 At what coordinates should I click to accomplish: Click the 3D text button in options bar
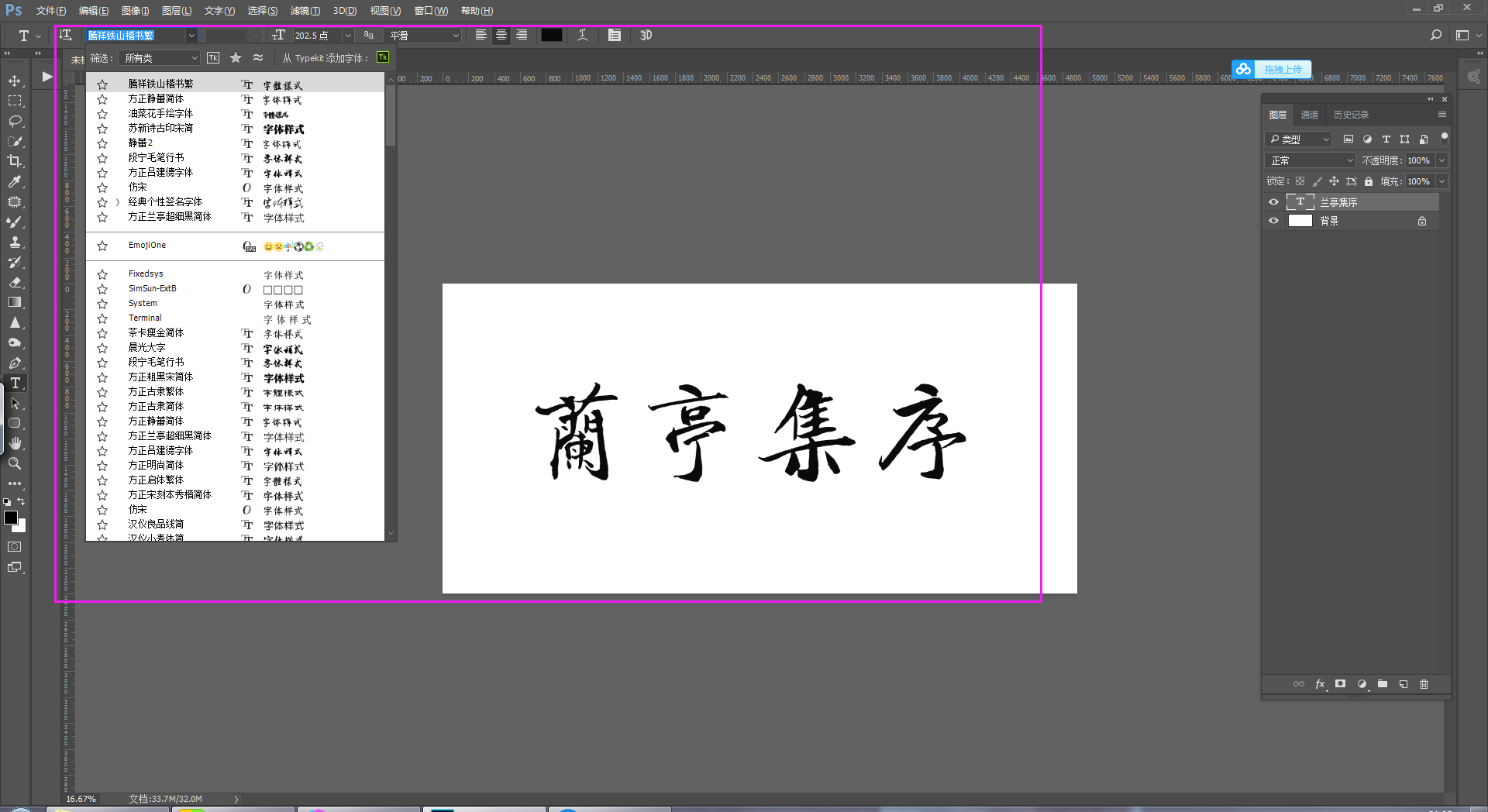click(646, 35)
